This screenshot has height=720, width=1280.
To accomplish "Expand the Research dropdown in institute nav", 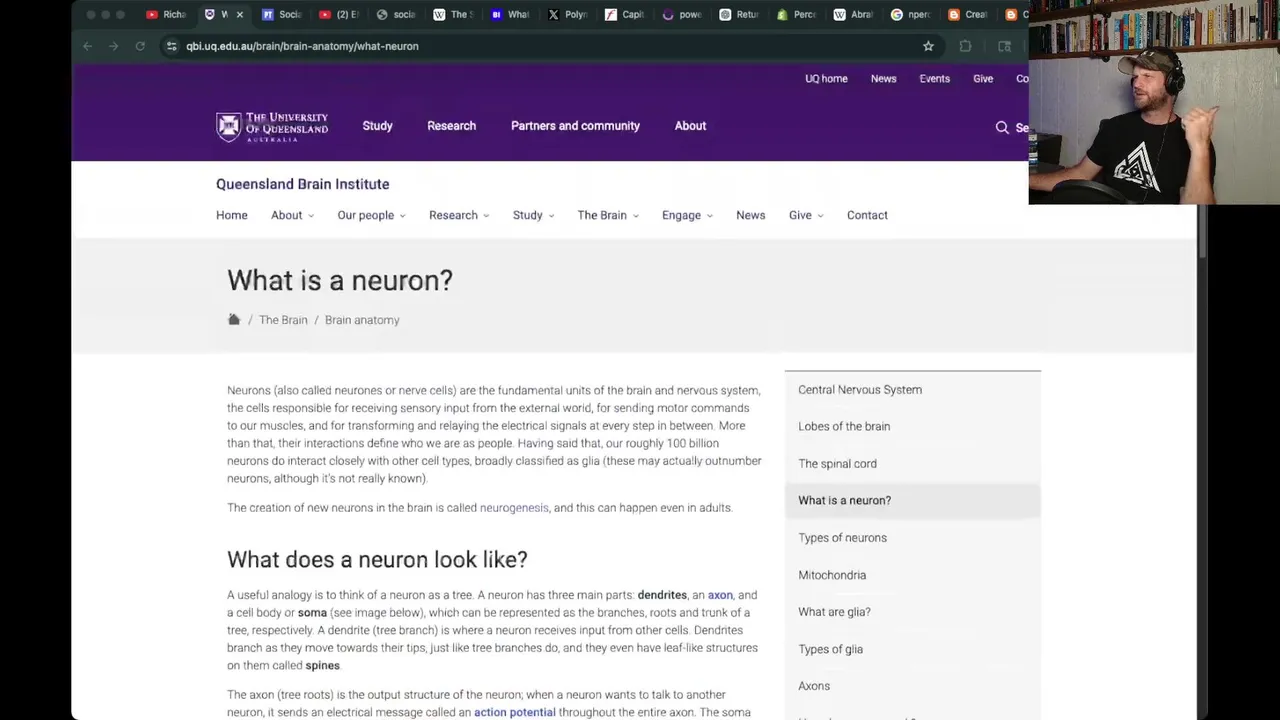I will pyautogui.click(x=459, y=215).
